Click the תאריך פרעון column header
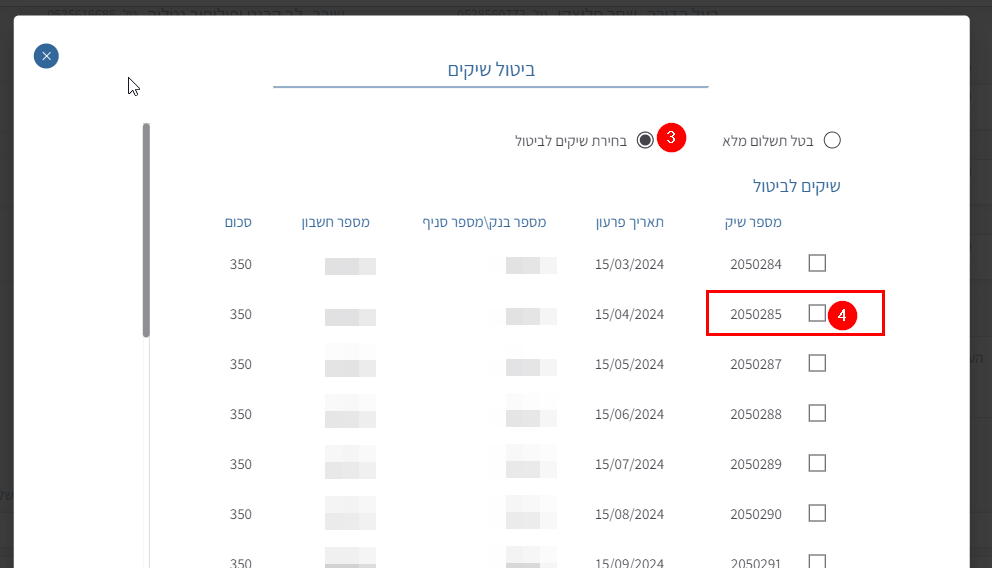 tap(629, 222)
